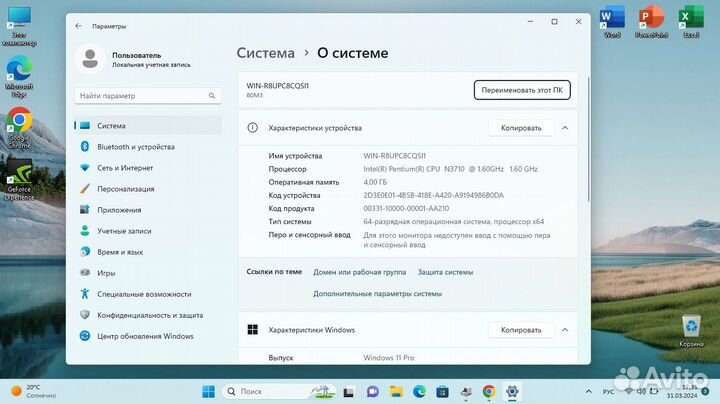Open the Windows Start menu
Screen dimensions: 720x404
tap(208, 392)
